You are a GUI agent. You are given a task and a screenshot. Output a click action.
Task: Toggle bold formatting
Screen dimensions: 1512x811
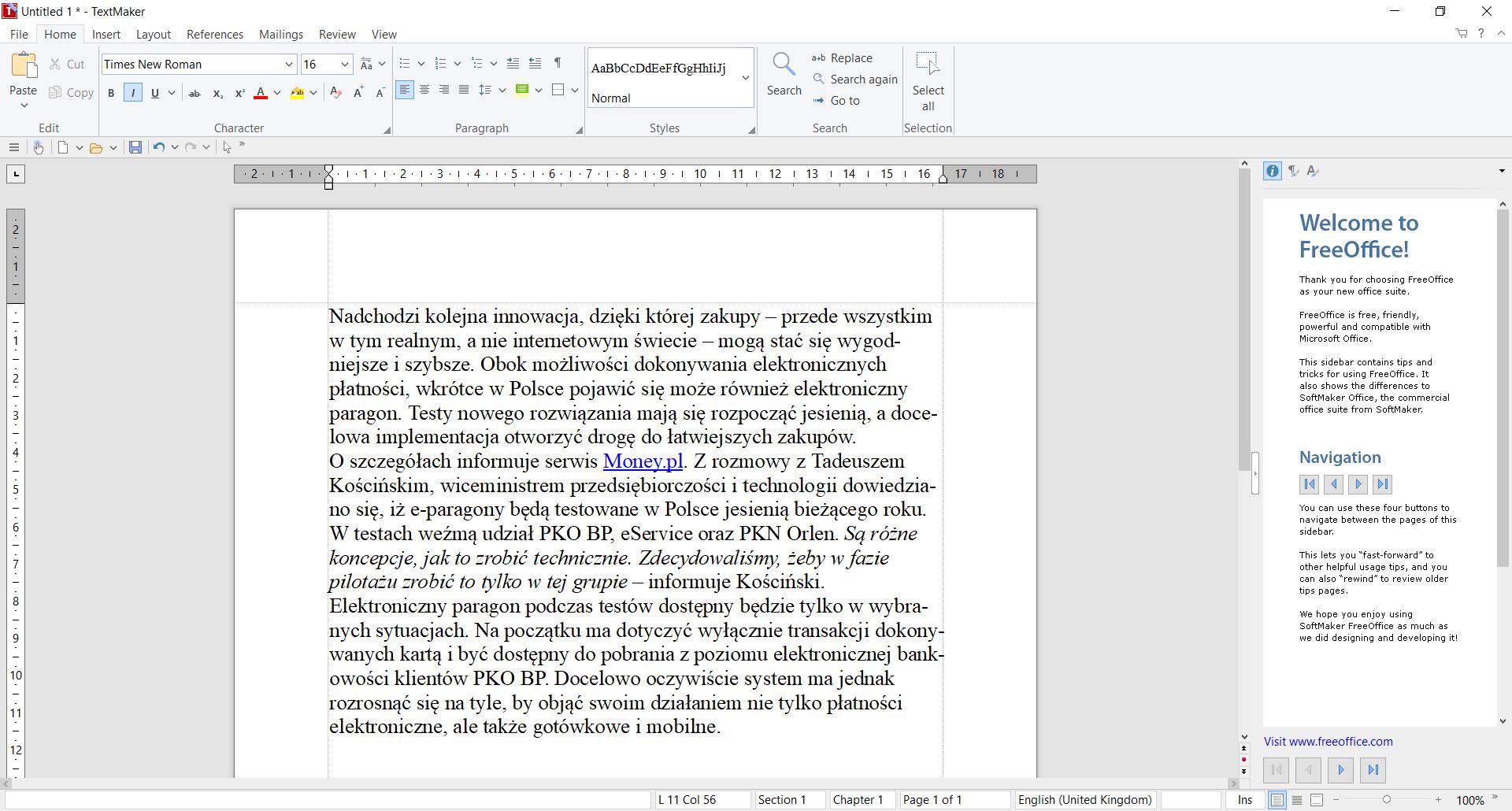pos(111,92)
